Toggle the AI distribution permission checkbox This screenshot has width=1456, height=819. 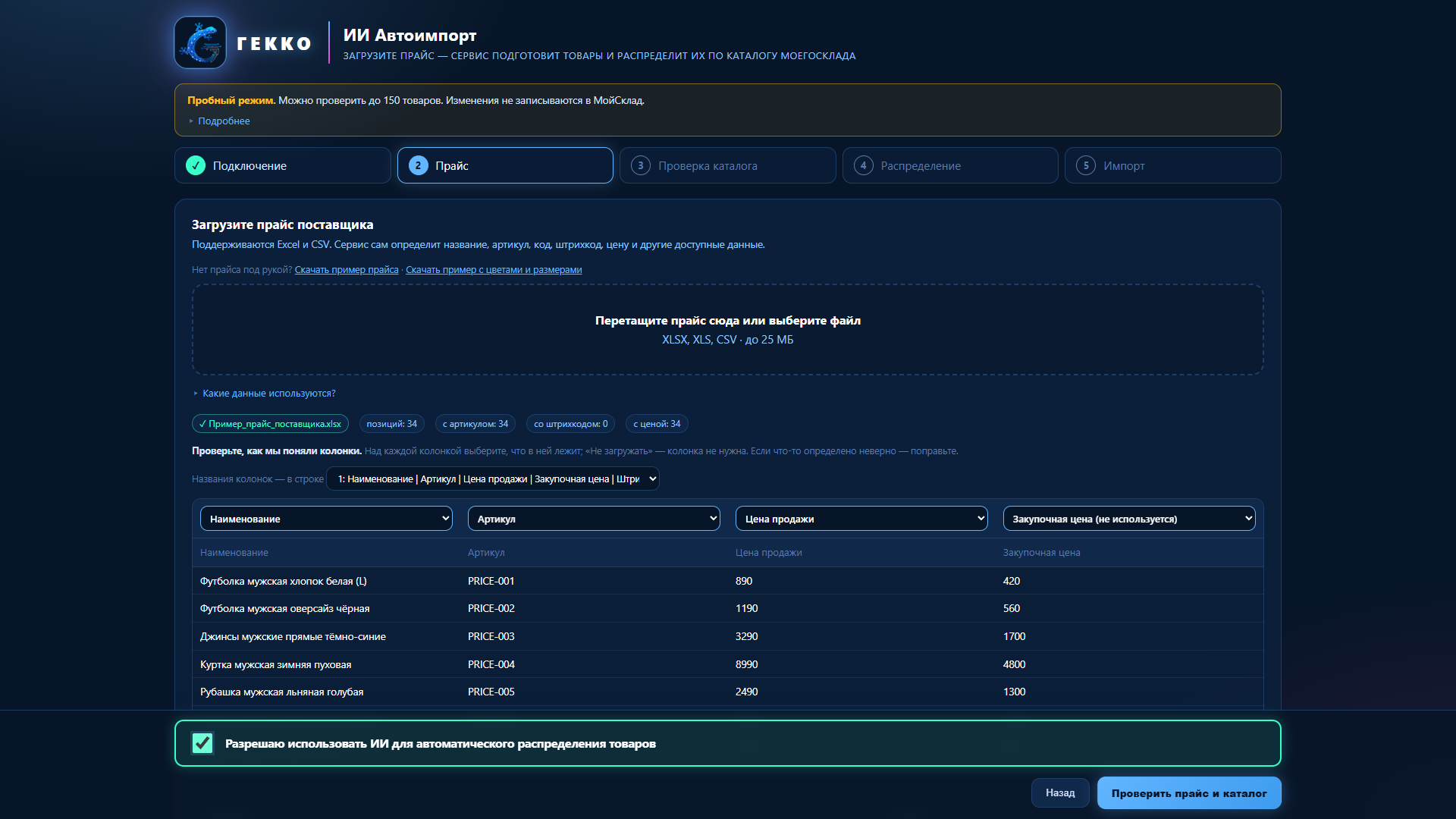pos(202,743)
